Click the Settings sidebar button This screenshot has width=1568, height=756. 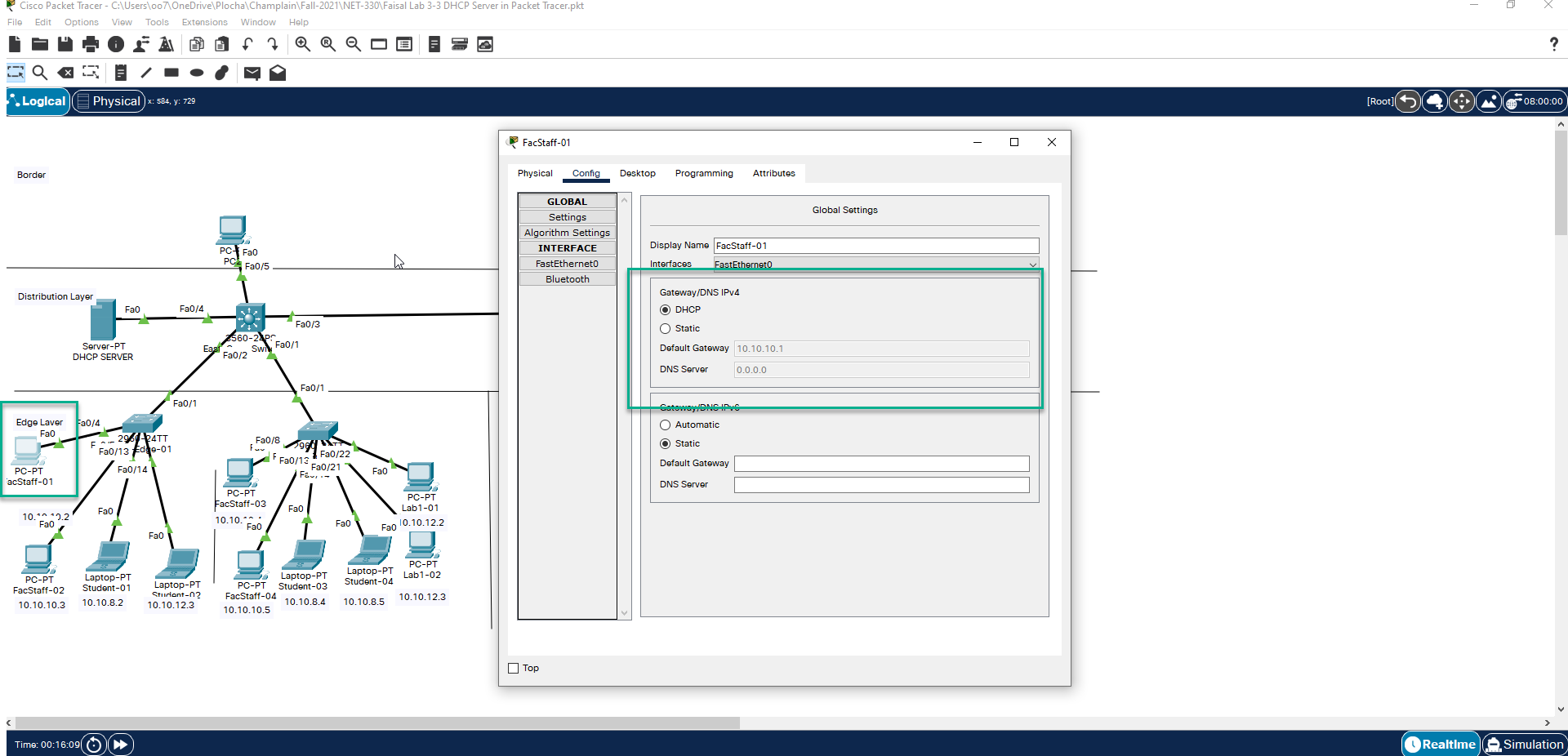click(x=568, y=217)
